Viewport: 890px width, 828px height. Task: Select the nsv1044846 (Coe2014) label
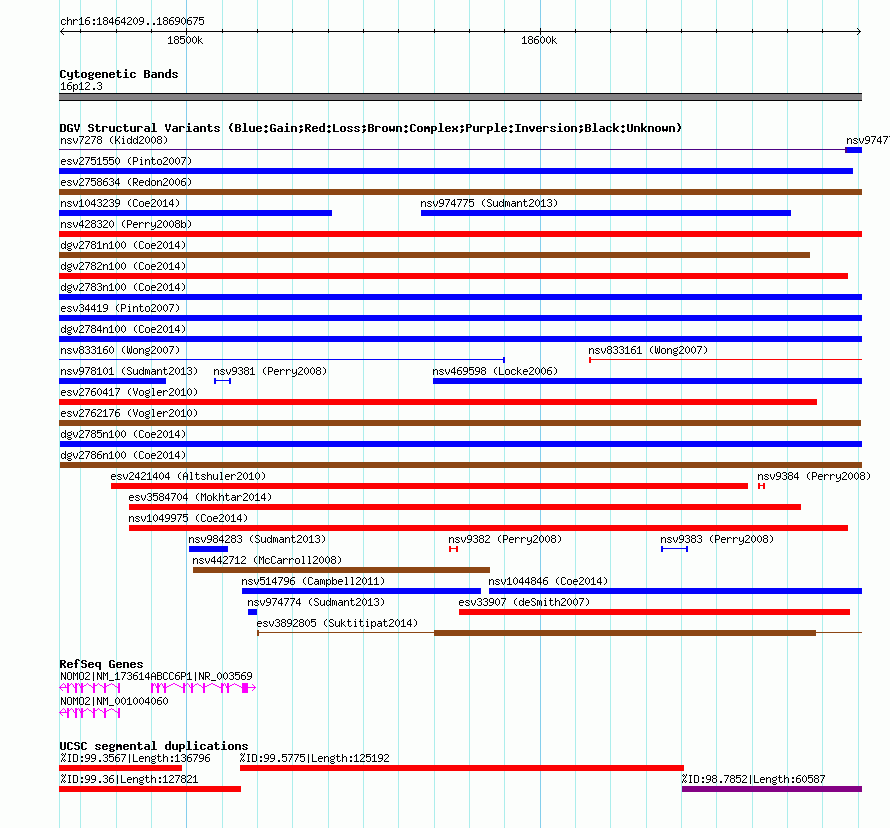[x=548, y=581]
